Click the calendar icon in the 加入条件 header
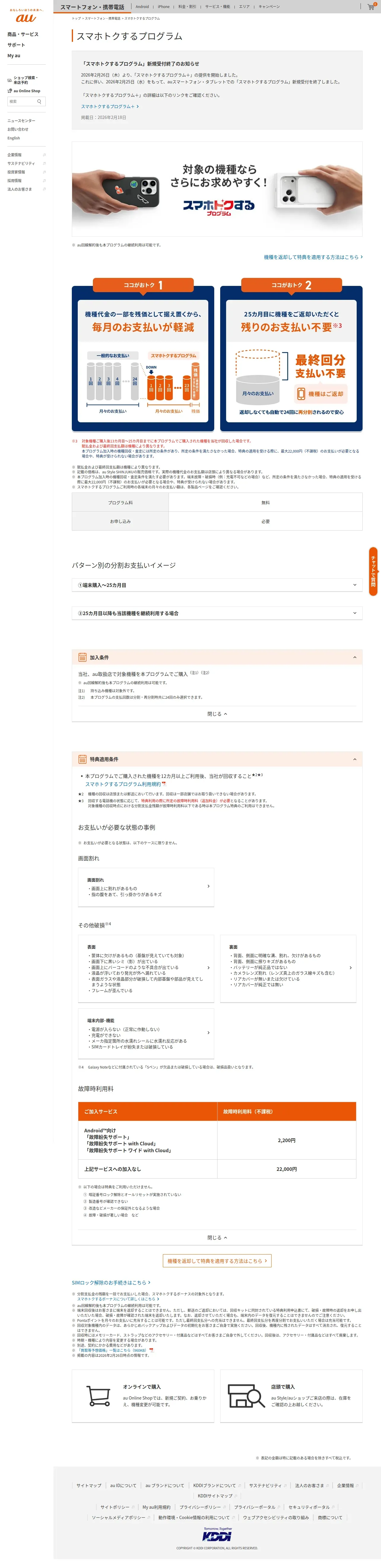Screen dimensions: 381x1568 pos(82,658)
